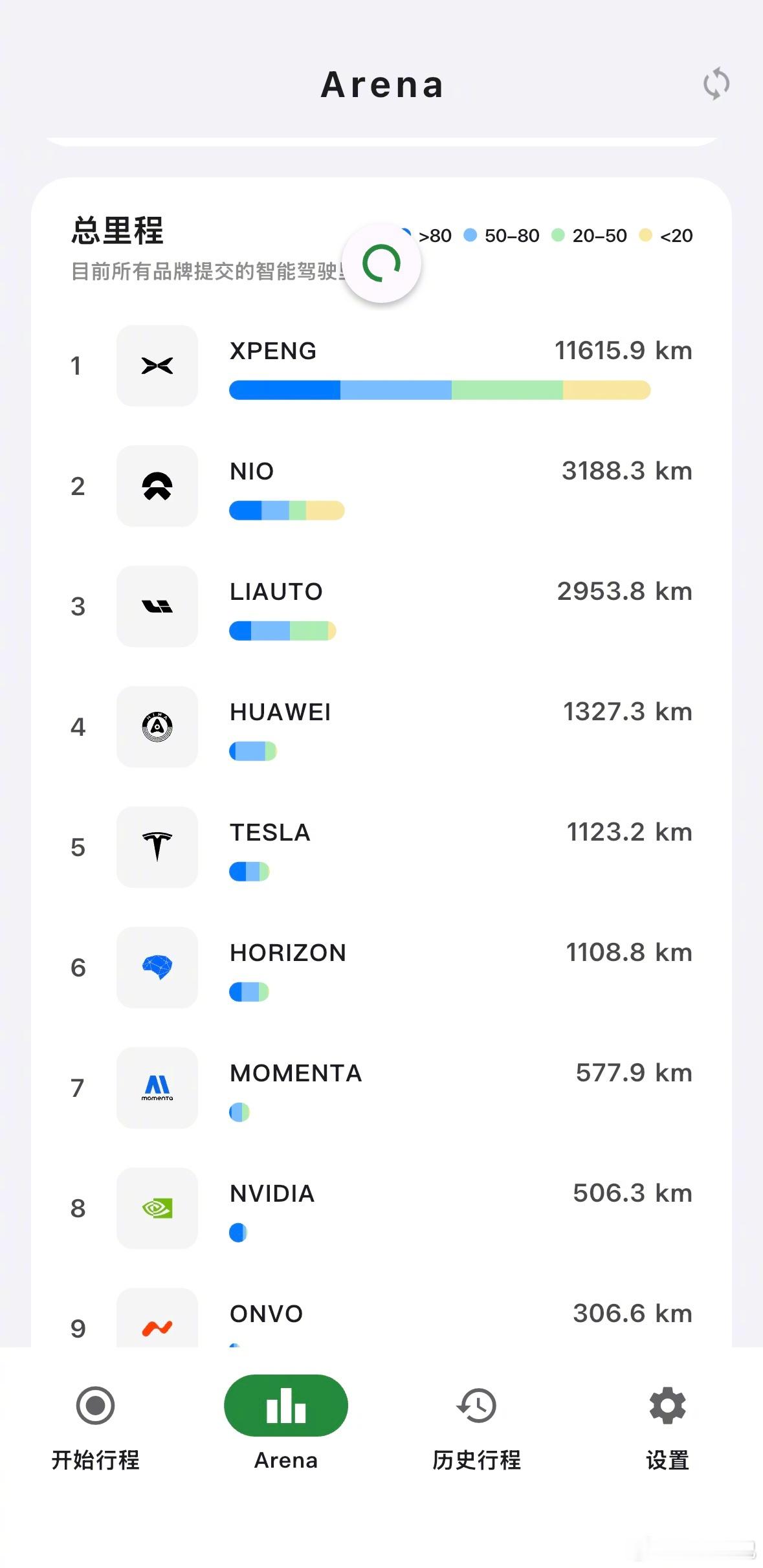
Task: Click the NIO brand logo
Action: 157,486
